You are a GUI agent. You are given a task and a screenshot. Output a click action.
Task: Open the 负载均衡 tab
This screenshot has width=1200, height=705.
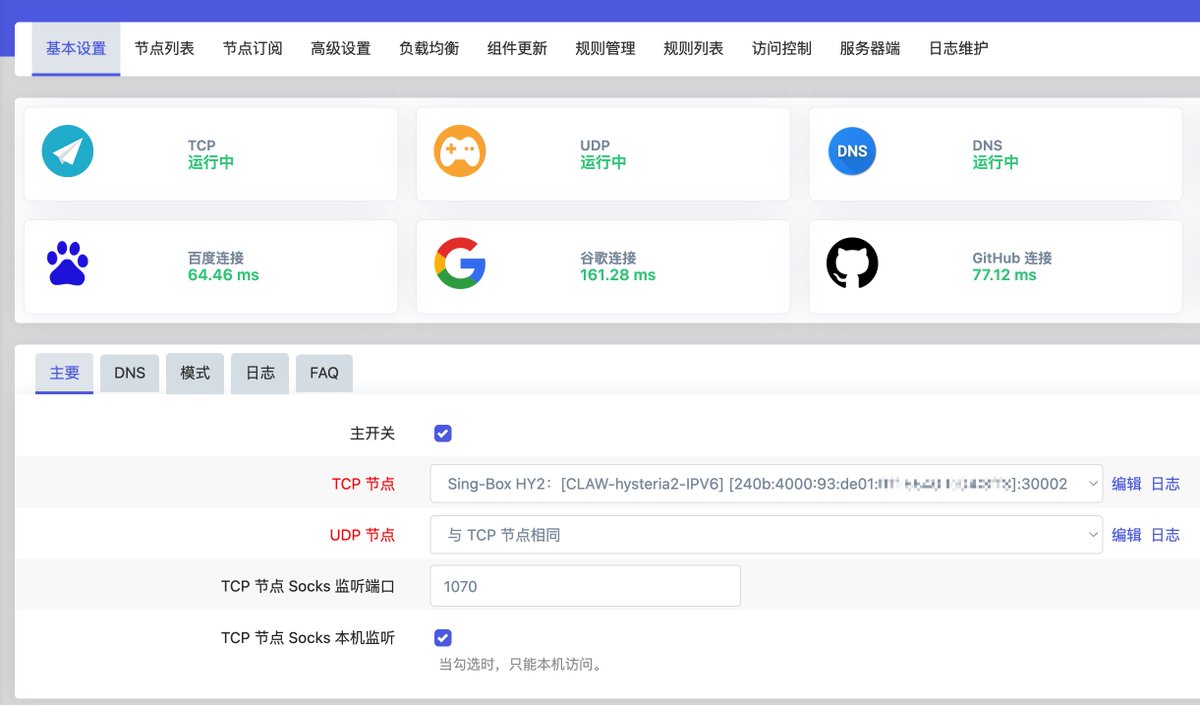coord(429,48)
